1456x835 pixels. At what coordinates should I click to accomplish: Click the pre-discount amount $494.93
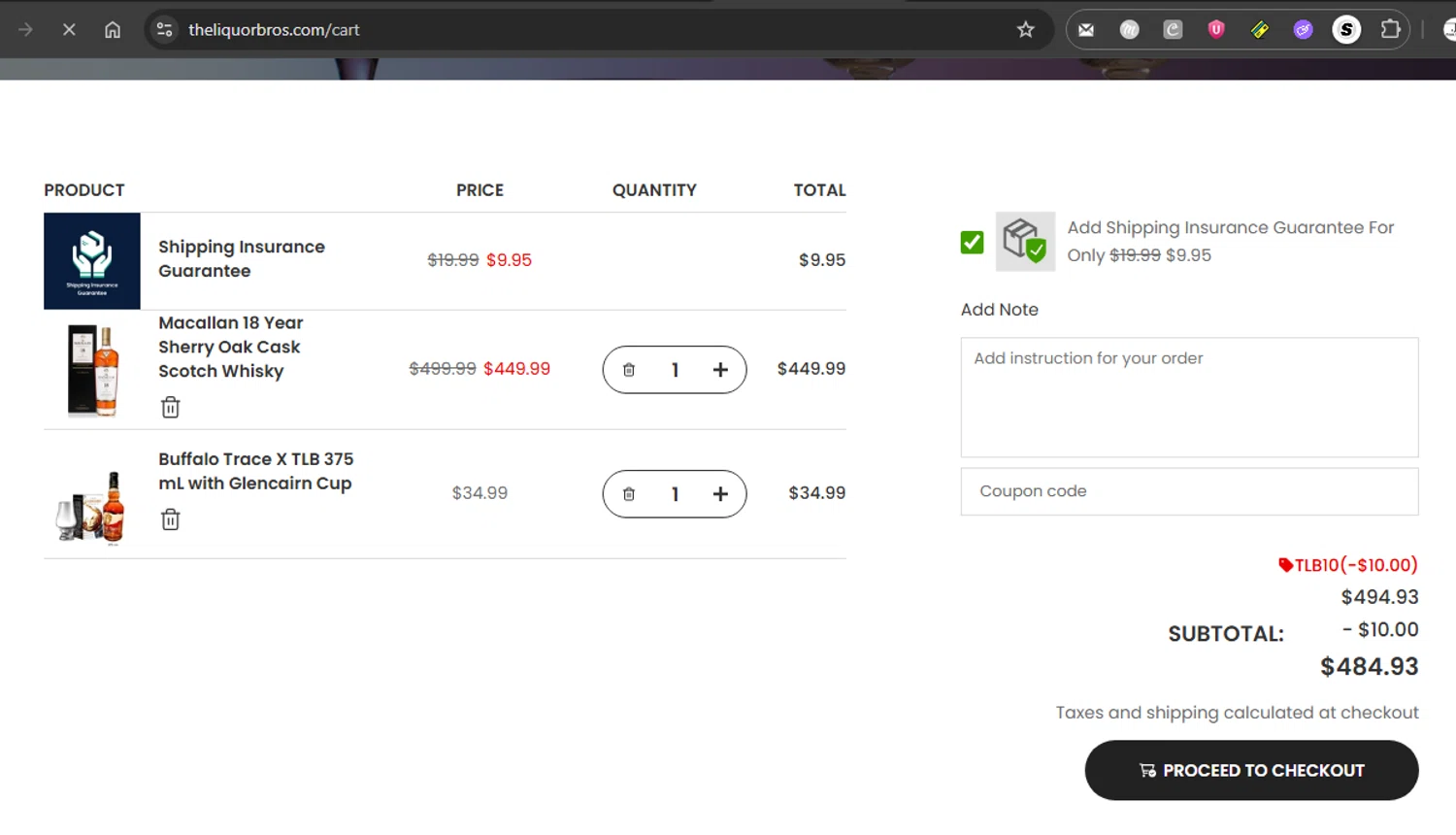[1379, 597]
